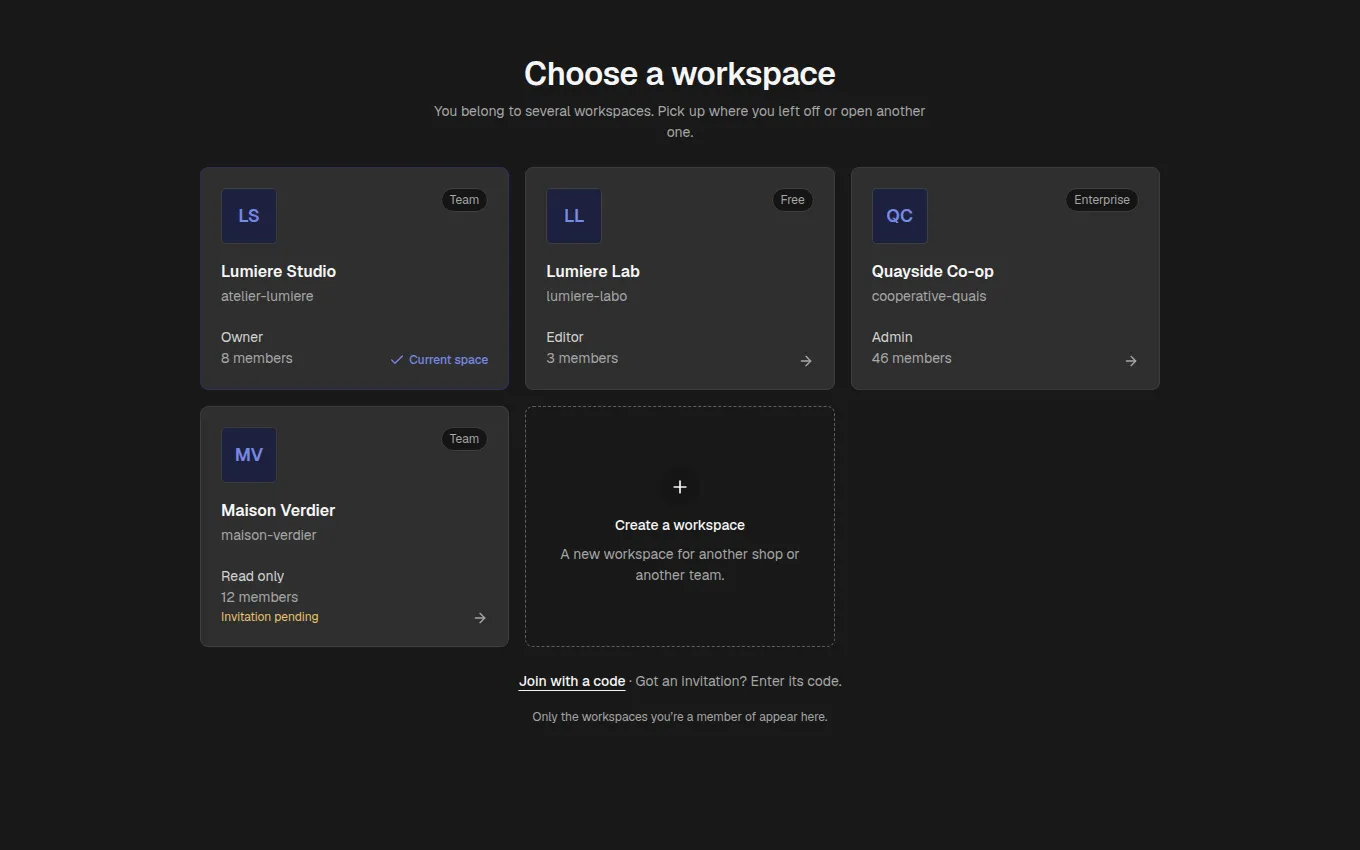Select the Maison Verdier workspace name

click(x=278, y=510)
